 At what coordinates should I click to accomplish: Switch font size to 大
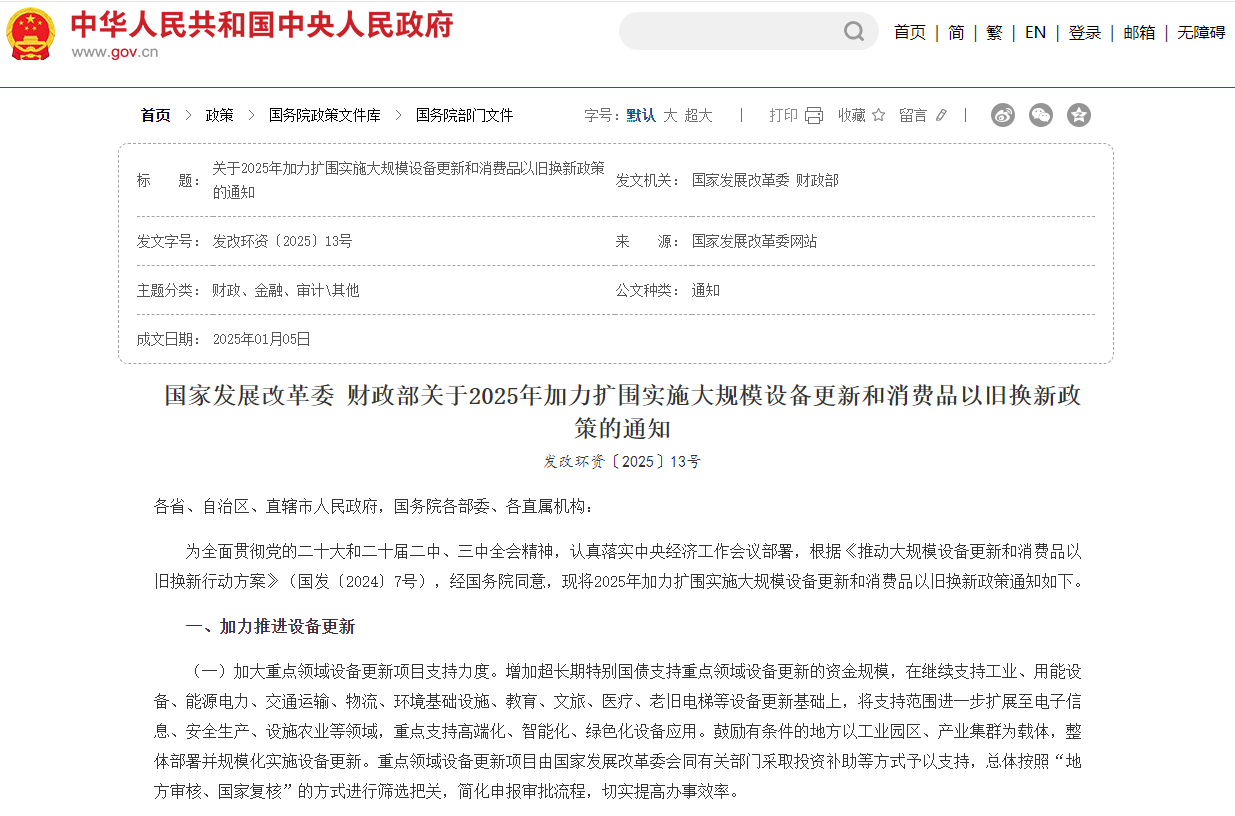670,116
